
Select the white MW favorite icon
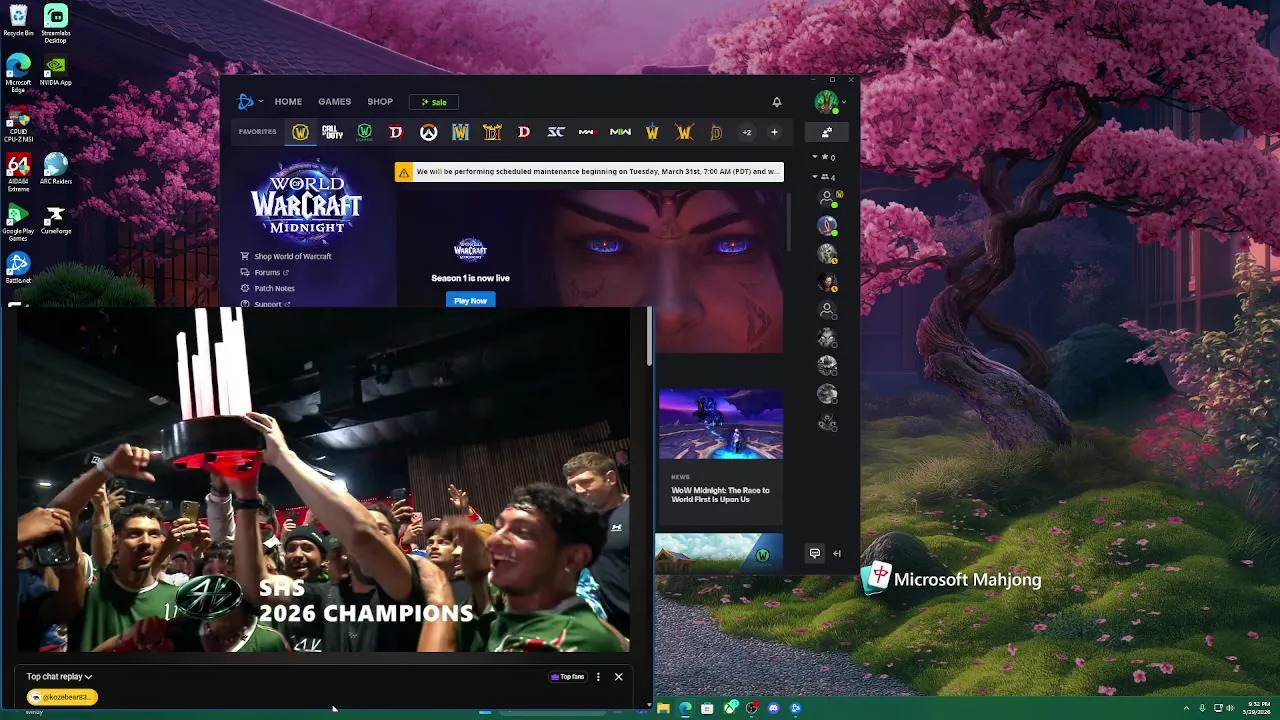[x=620, y=132]
